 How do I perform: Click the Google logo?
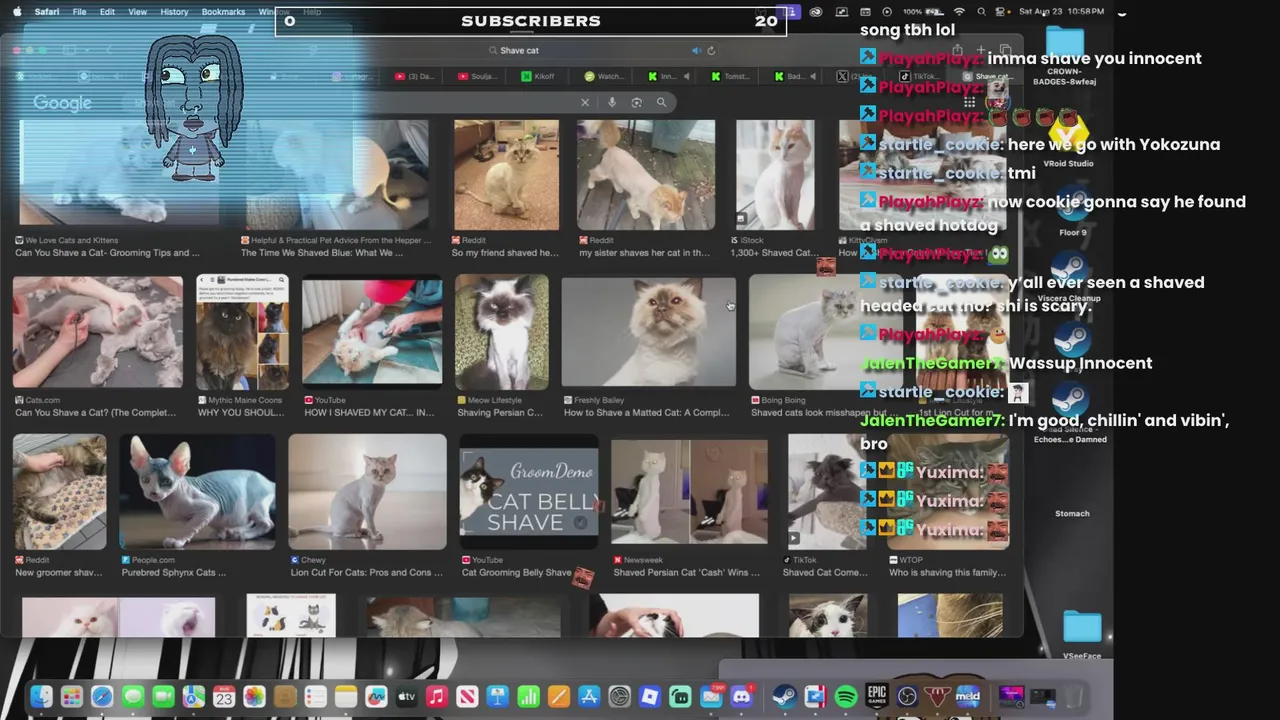click(62, 103)
